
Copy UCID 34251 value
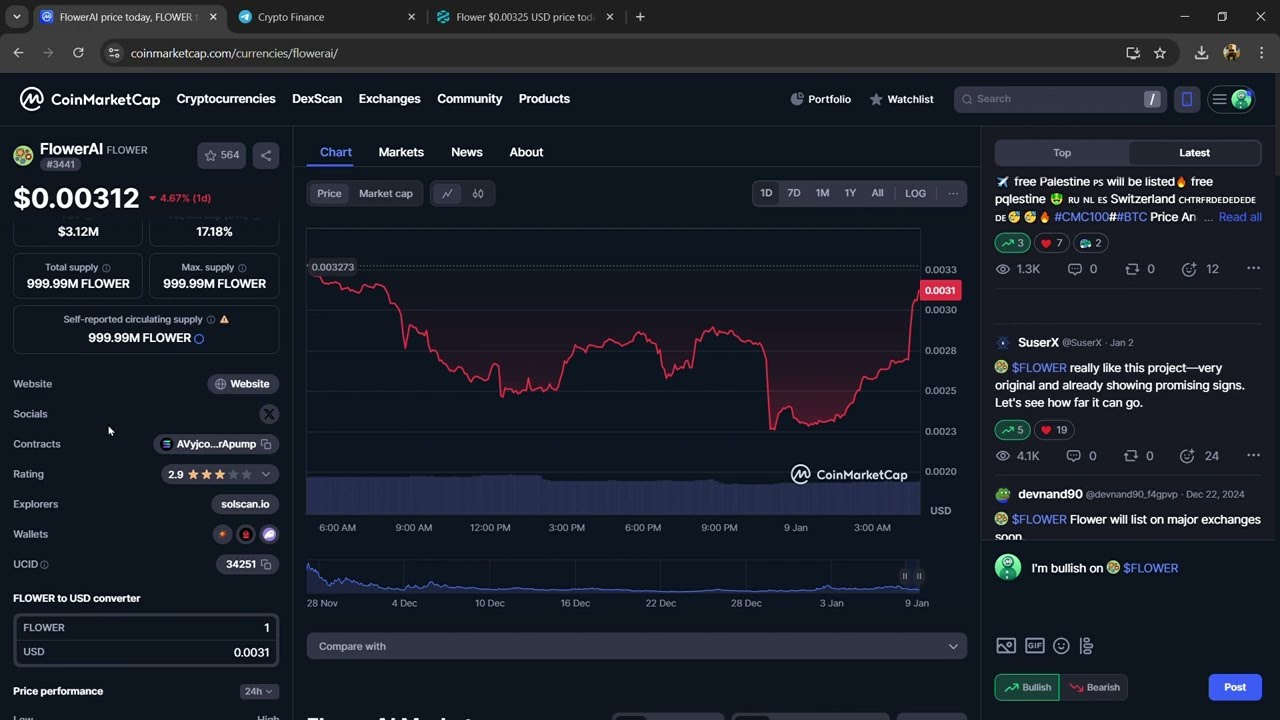266,564
